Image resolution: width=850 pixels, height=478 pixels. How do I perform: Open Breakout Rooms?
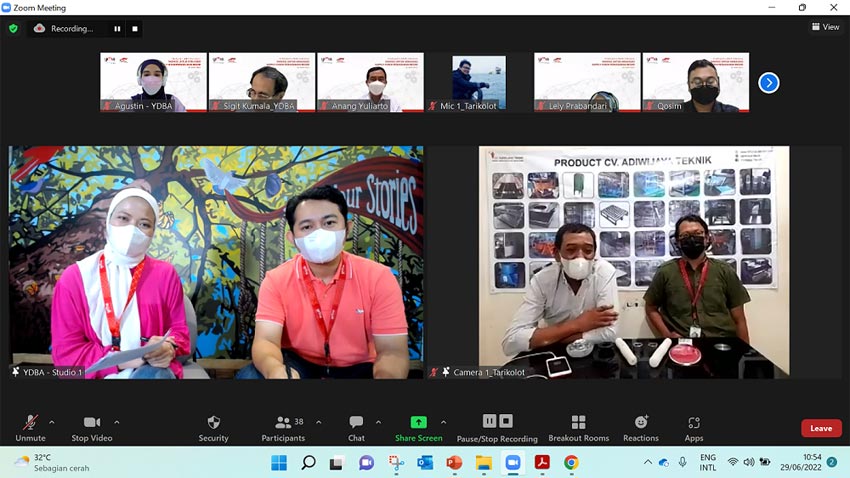578,428
